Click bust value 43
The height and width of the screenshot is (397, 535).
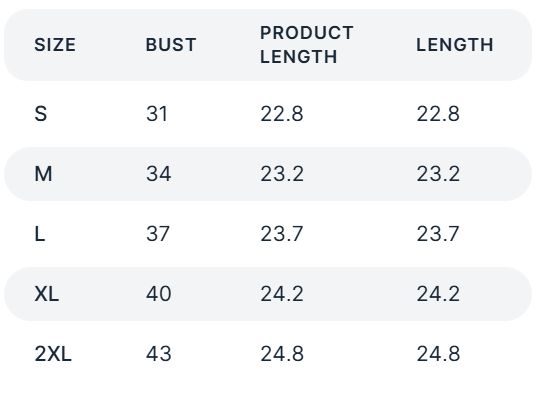[x=159, y=354]
